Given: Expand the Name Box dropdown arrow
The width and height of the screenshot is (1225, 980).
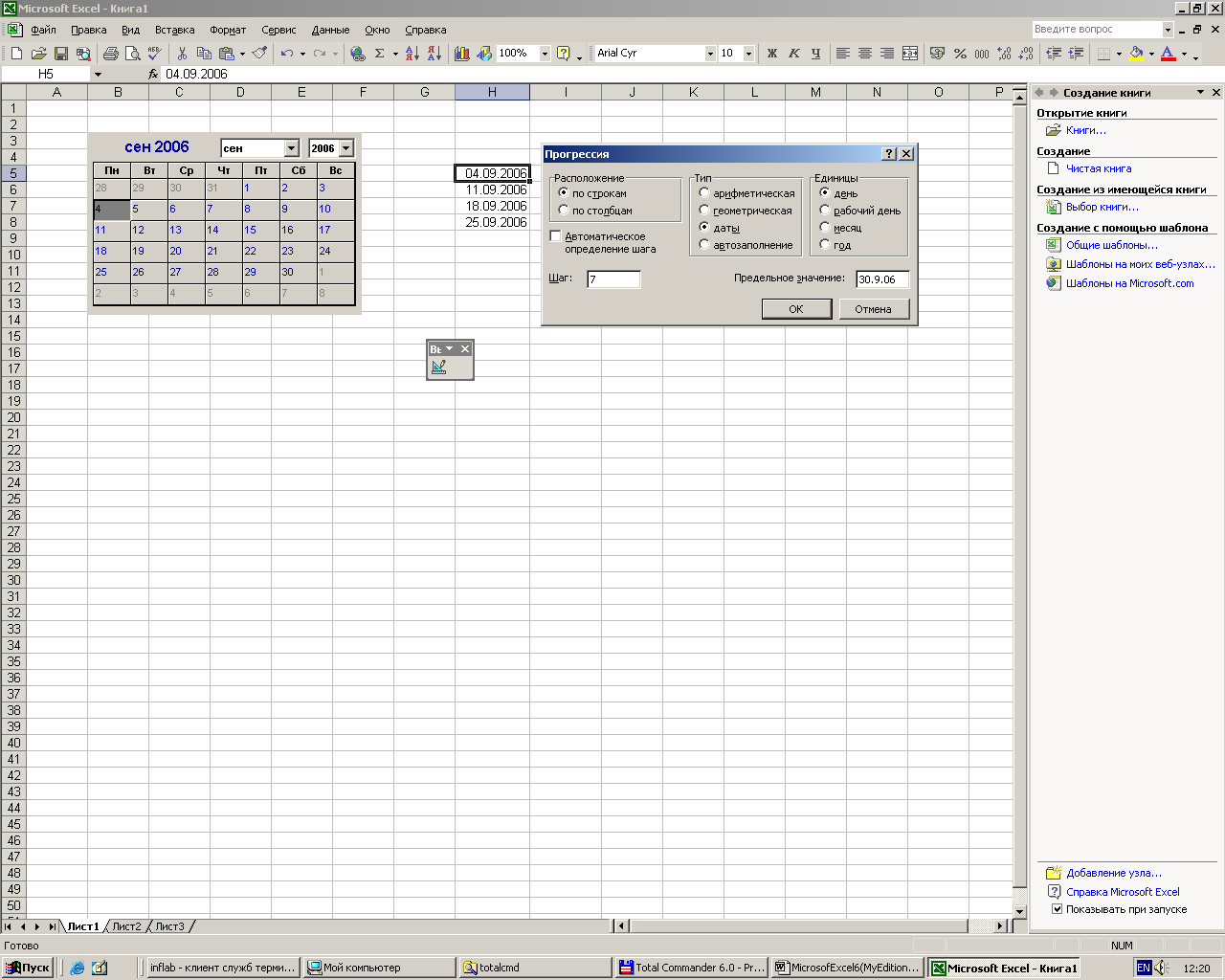Looking at the screenshot, I should tap(98, 74).
